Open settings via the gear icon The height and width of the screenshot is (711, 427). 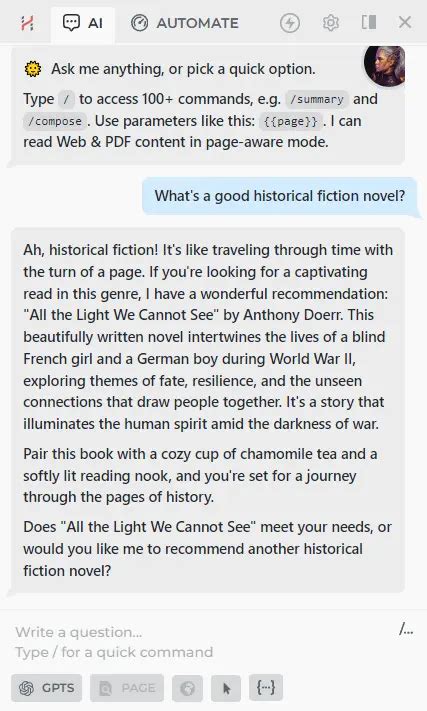[x=330, y=23]
